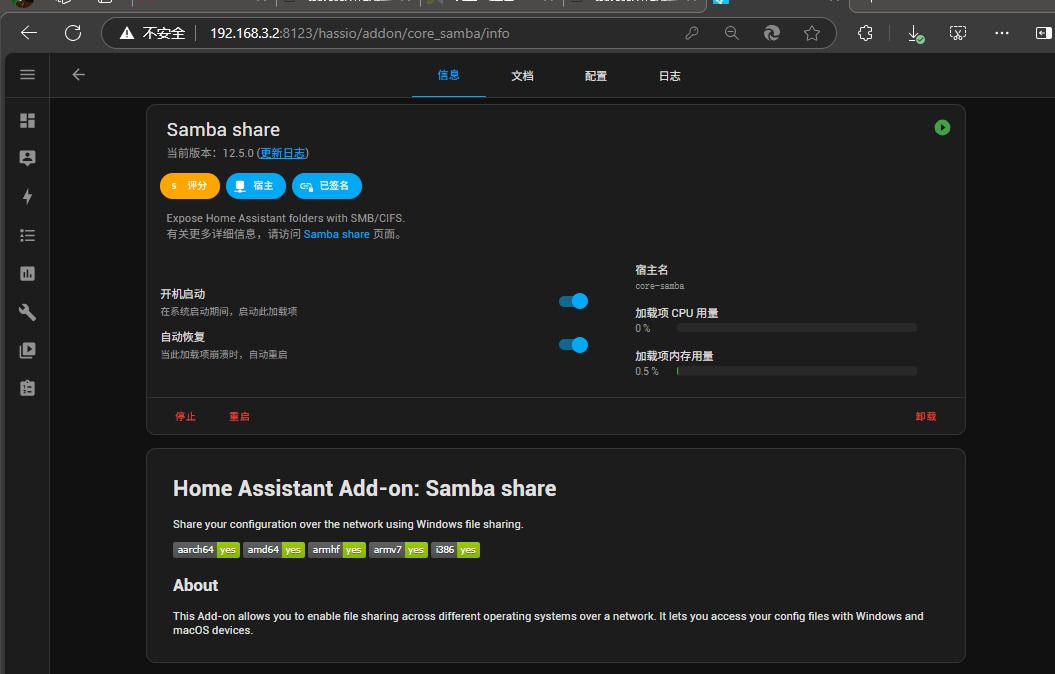View the 日志 tab
Screen dimensions: 1055x674
tap(670, 76)
